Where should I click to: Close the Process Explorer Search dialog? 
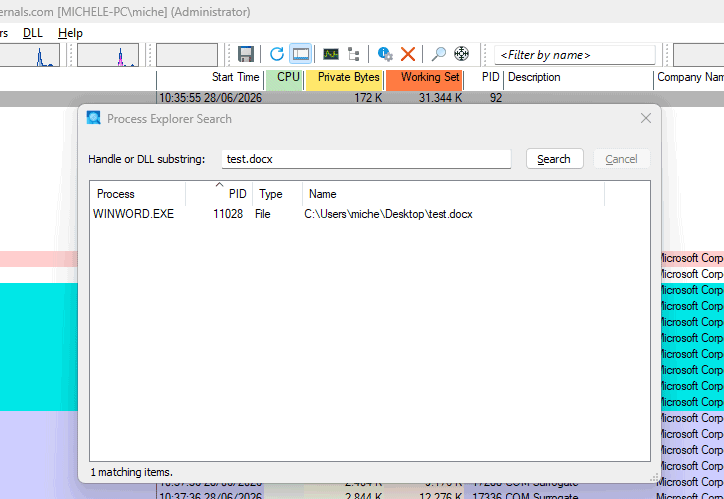646,119
